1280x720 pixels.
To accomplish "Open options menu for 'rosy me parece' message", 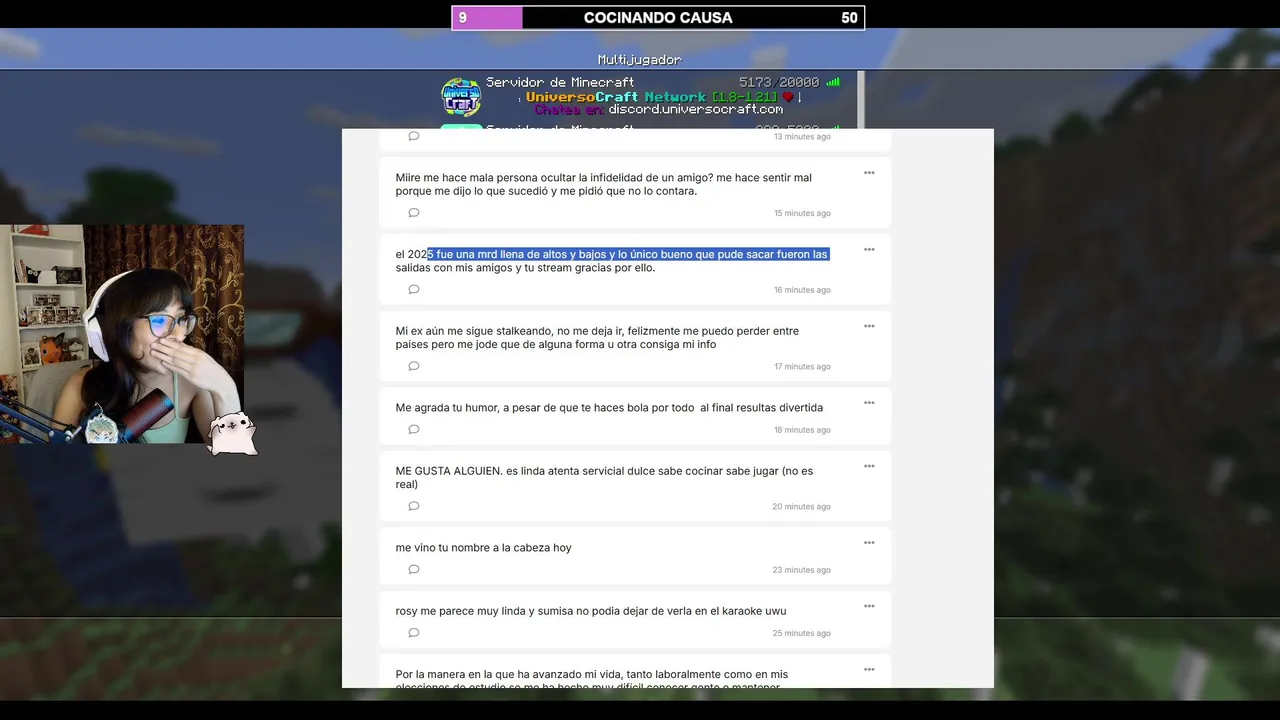I will [x=869, y=606].
